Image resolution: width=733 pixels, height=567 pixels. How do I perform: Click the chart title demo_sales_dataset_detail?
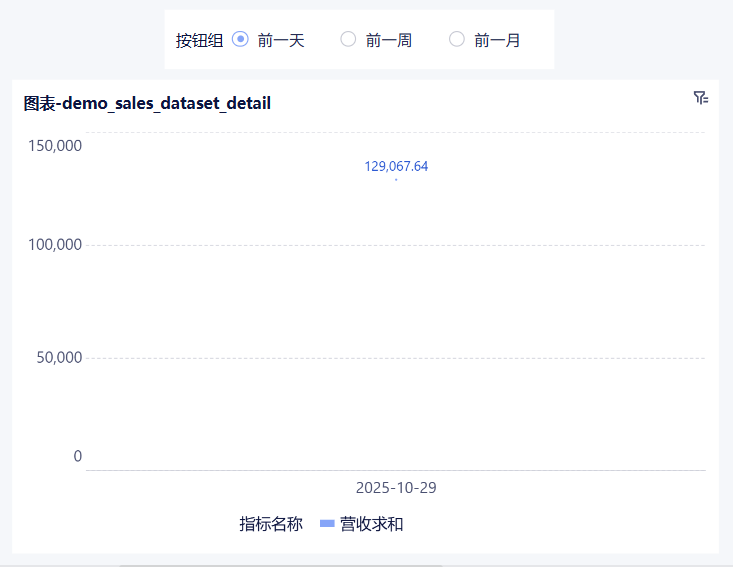click(x=147, y=103)
